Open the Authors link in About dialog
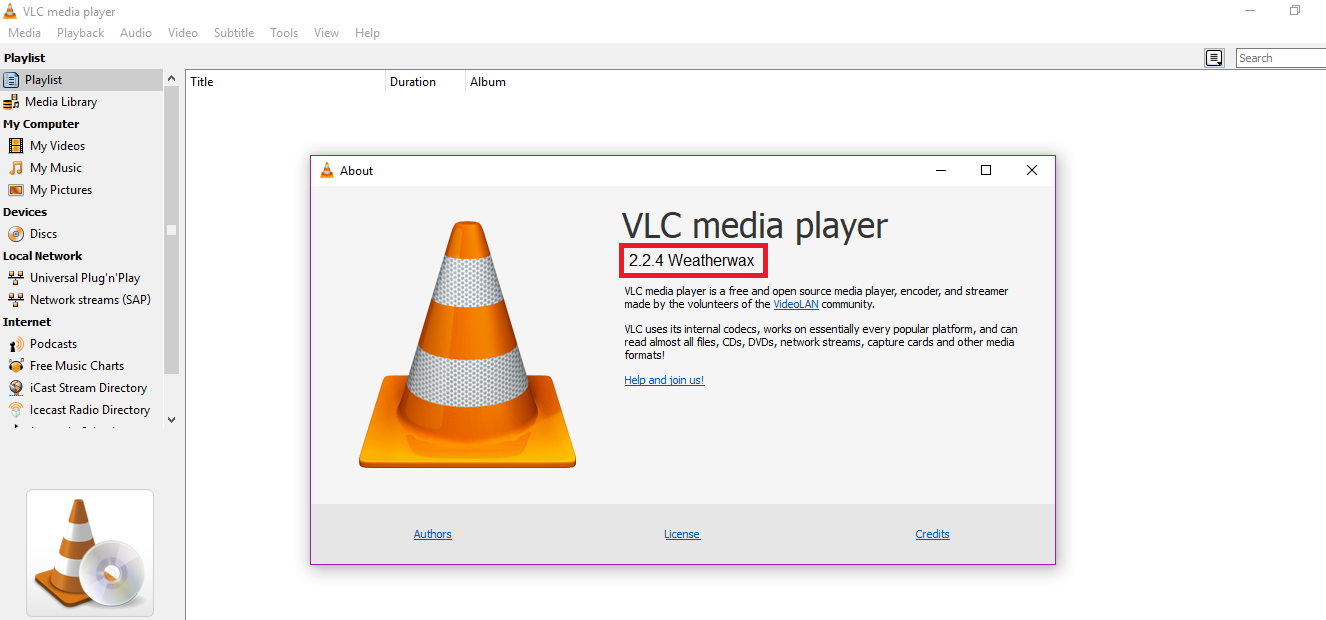The width and height of the screenshot is (1326, 620). 433,534
